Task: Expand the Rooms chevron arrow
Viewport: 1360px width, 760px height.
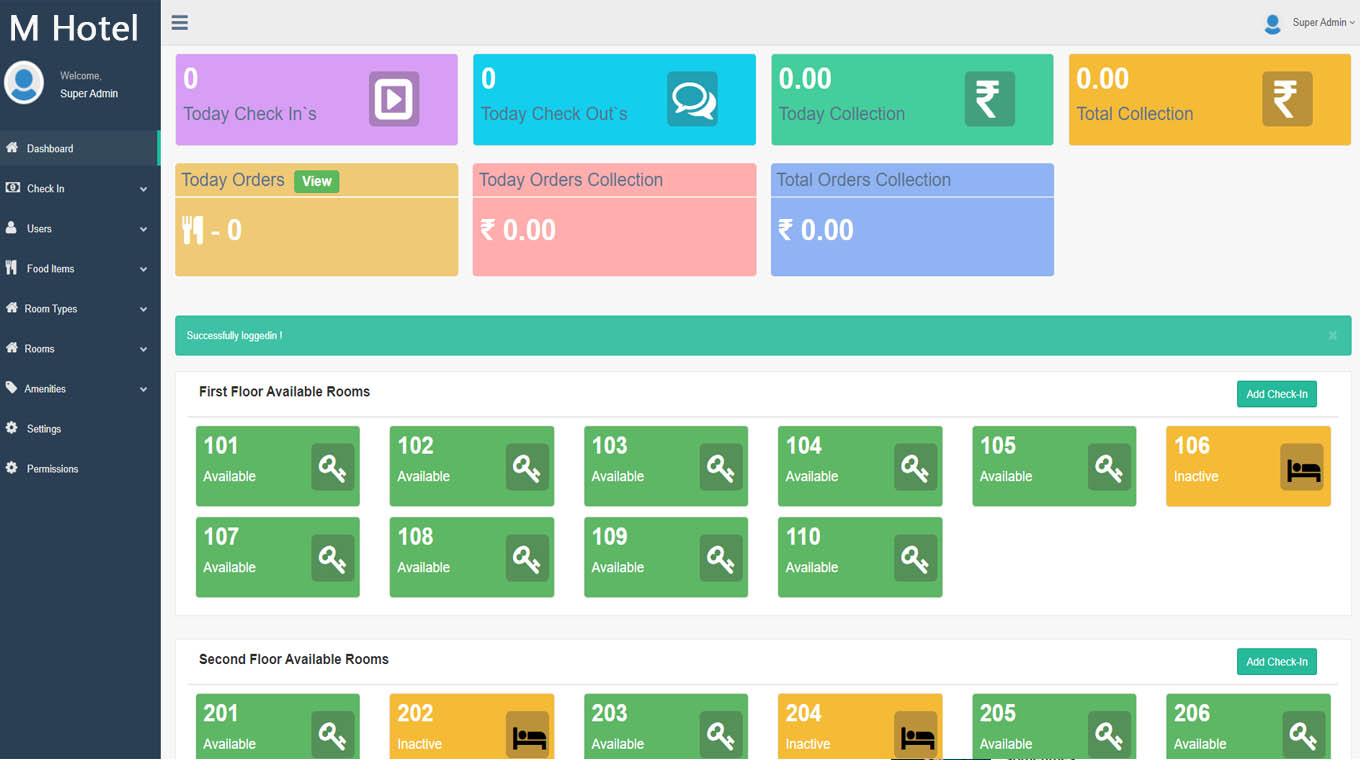Action: pyautogui.click(x=143, y=349)
